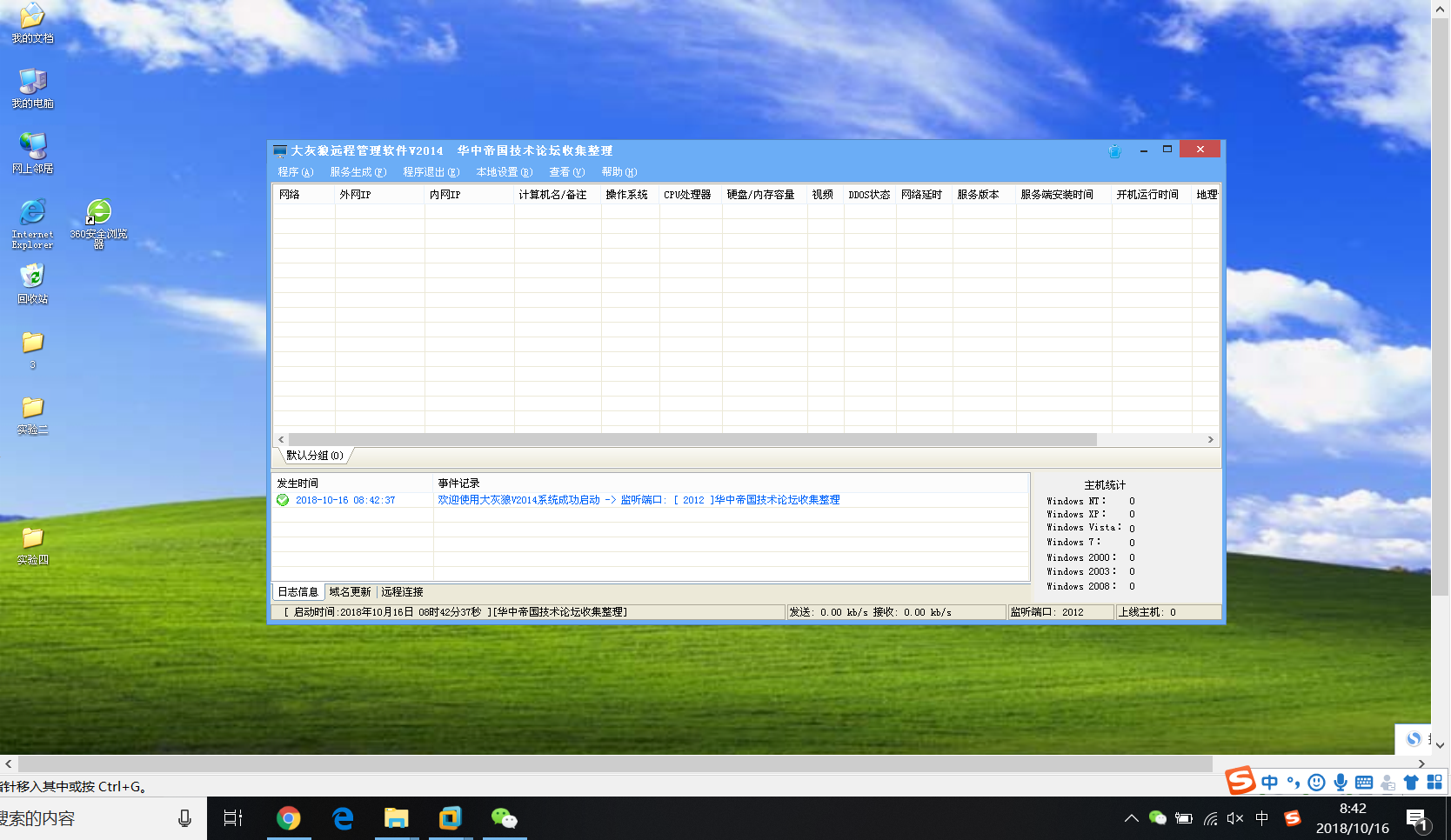Sort by the 外网IP column header

pos(379,195)
